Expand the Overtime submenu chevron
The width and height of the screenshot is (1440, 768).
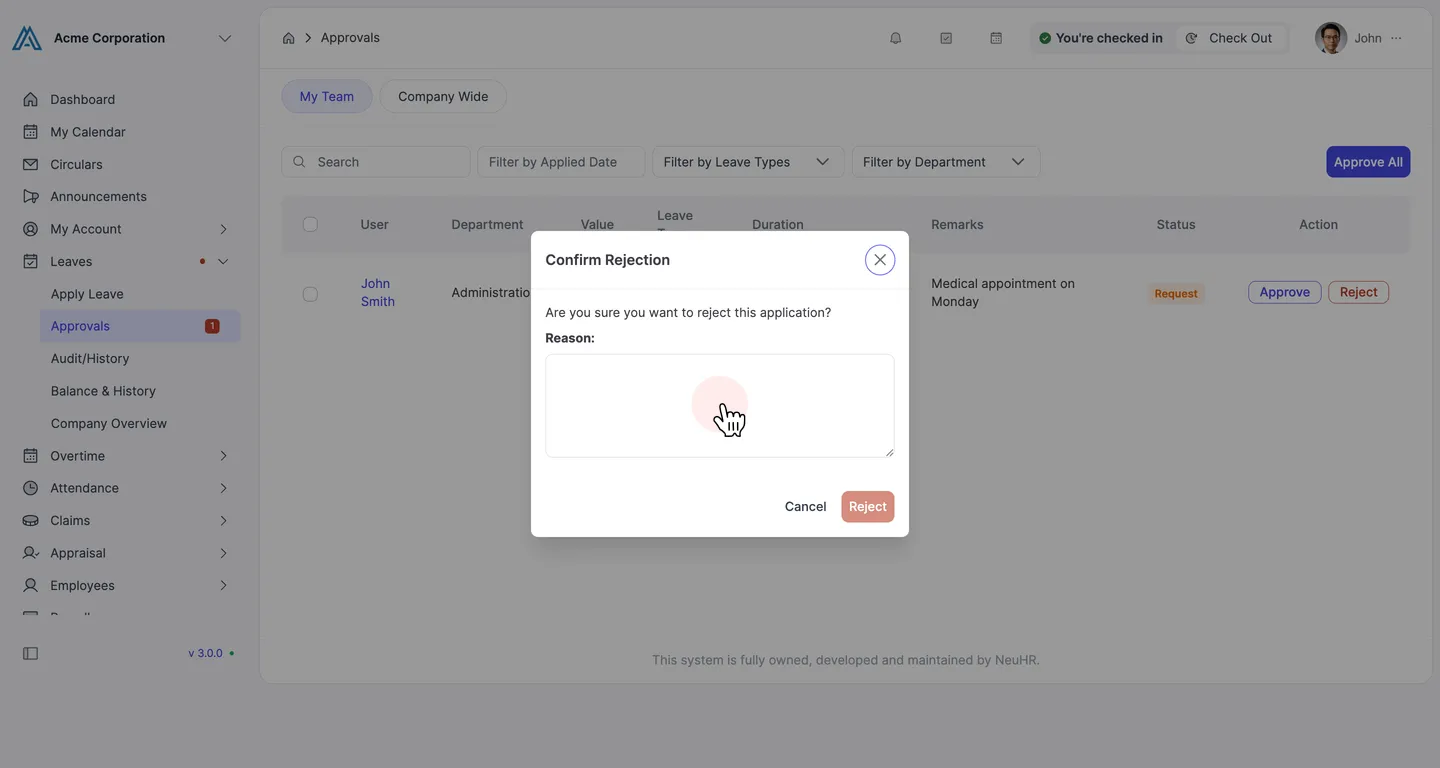tap(223, 456)
